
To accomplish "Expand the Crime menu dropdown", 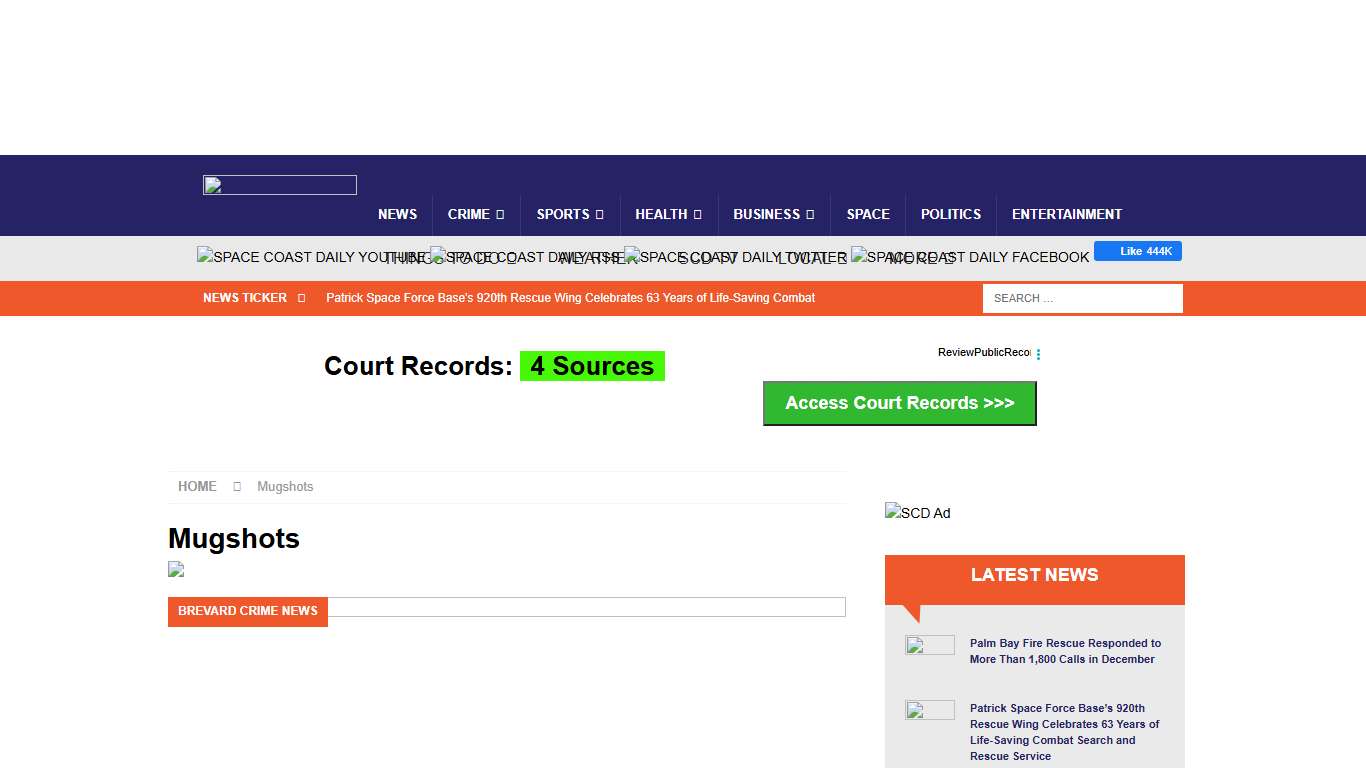I will (x=475, y=214).
